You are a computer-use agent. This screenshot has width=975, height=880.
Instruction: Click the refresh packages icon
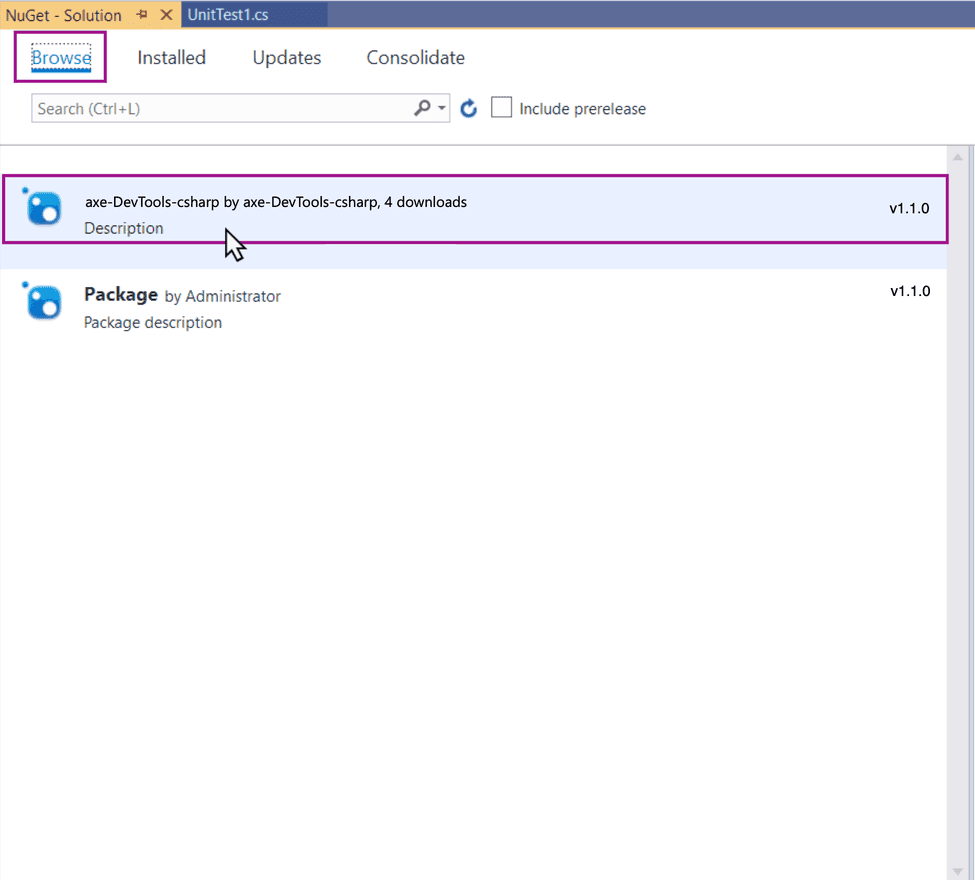(468, 107)
